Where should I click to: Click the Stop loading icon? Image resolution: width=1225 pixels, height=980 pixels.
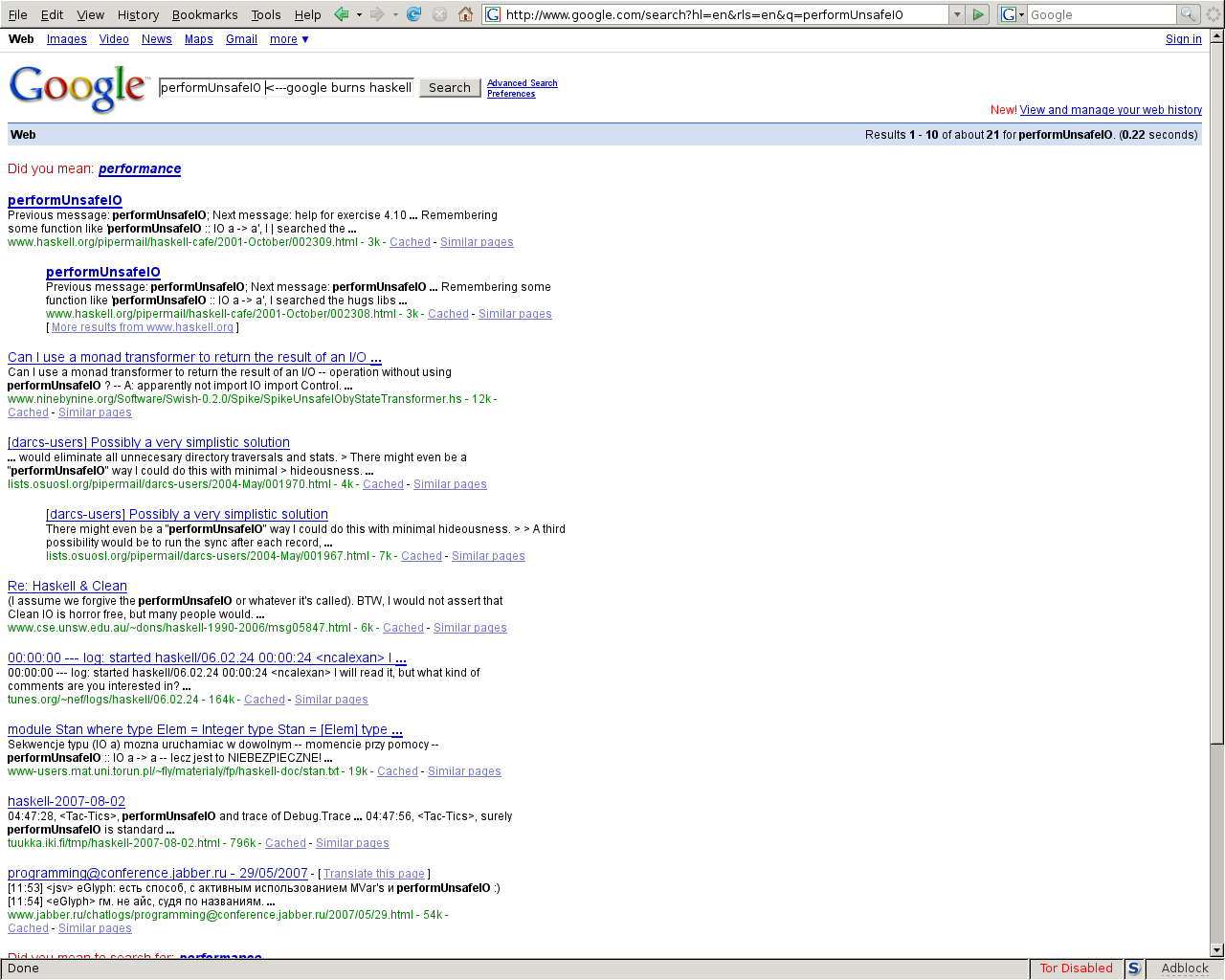[439, 14]
